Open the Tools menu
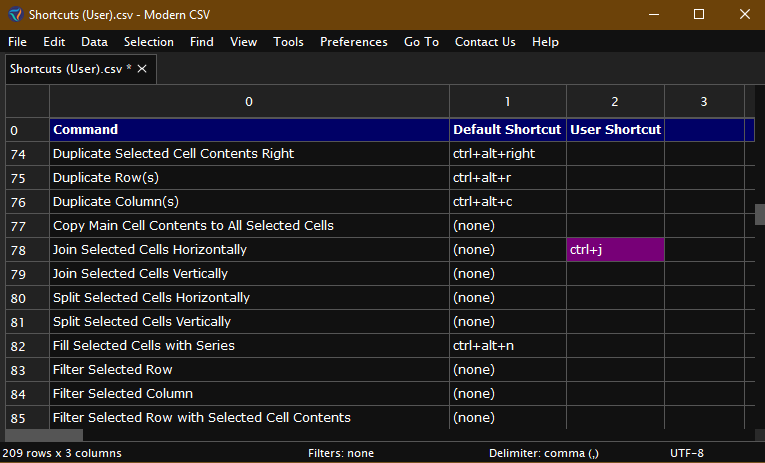The width and height of the screenshot is (765, 463). pos(288,42)
